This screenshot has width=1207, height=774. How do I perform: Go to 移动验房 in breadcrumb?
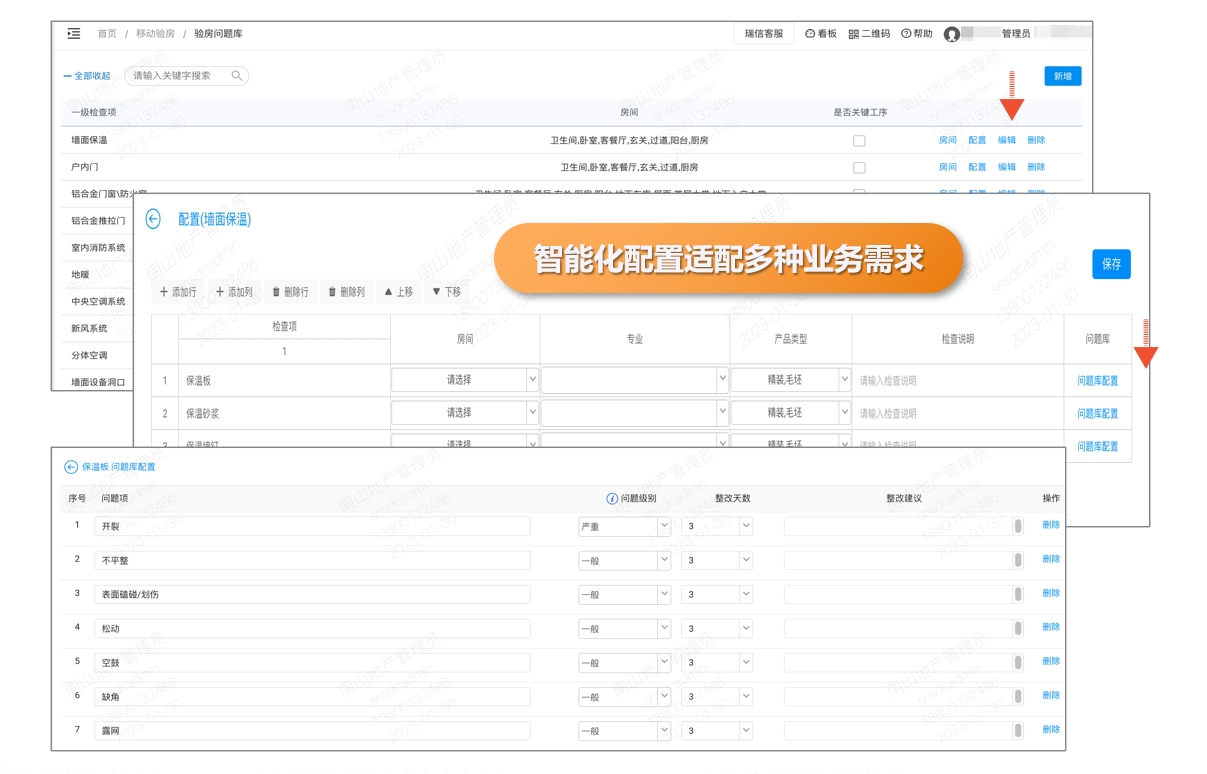point(155,34)
